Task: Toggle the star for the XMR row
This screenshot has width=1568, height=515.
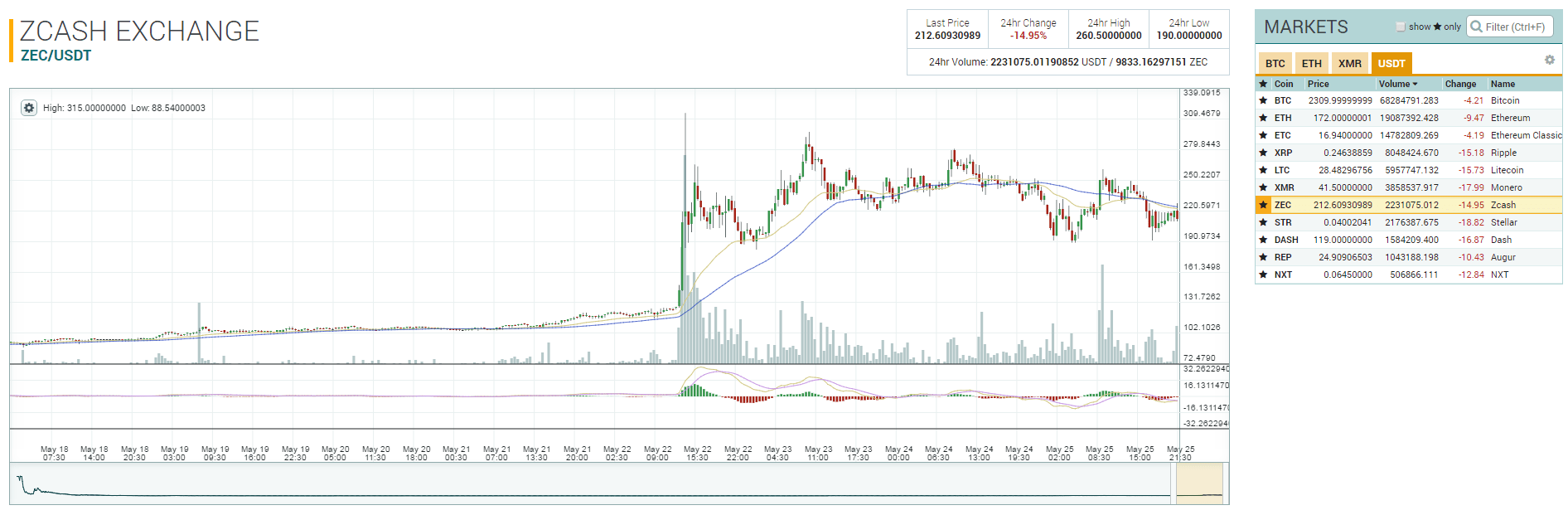Action: coord(1263,187)
